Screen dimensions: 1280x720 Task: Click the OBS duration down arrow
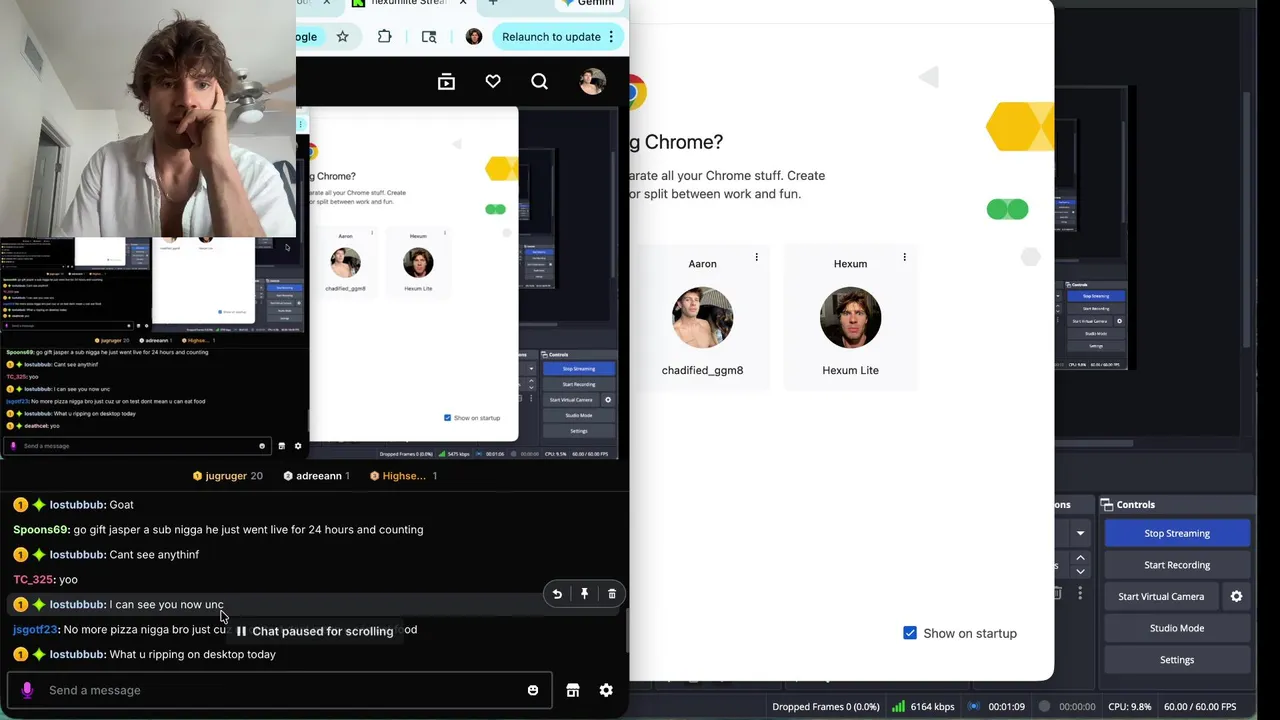pyautogui.click(x=1080, y=571)
